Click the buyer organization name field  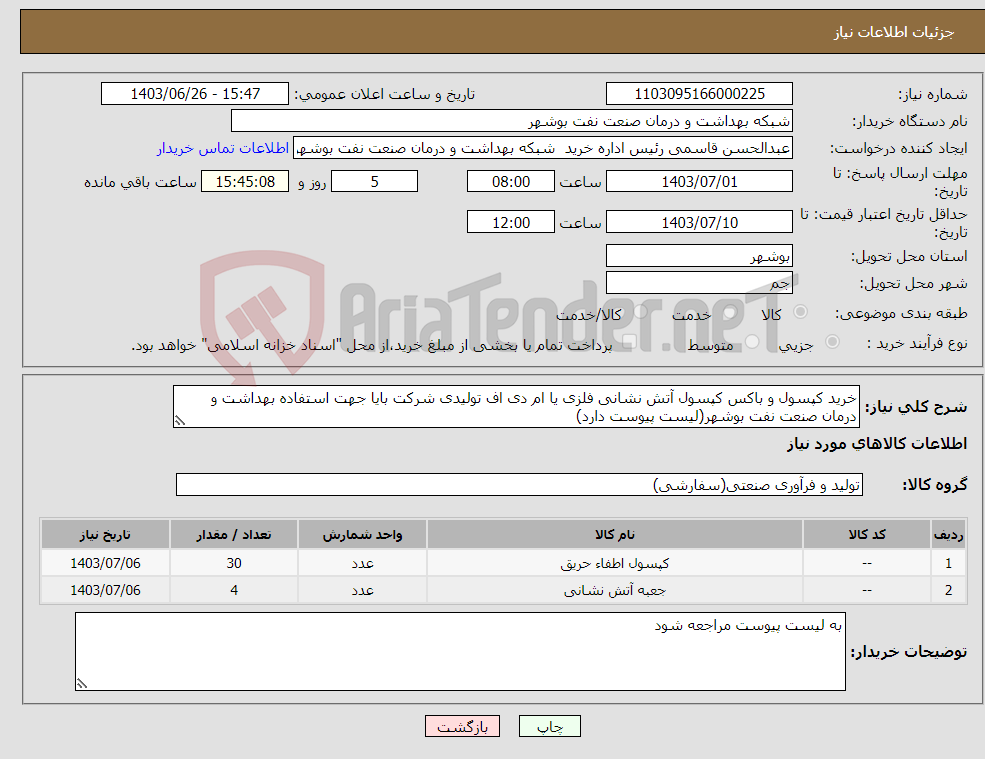[x=512, y=121]
